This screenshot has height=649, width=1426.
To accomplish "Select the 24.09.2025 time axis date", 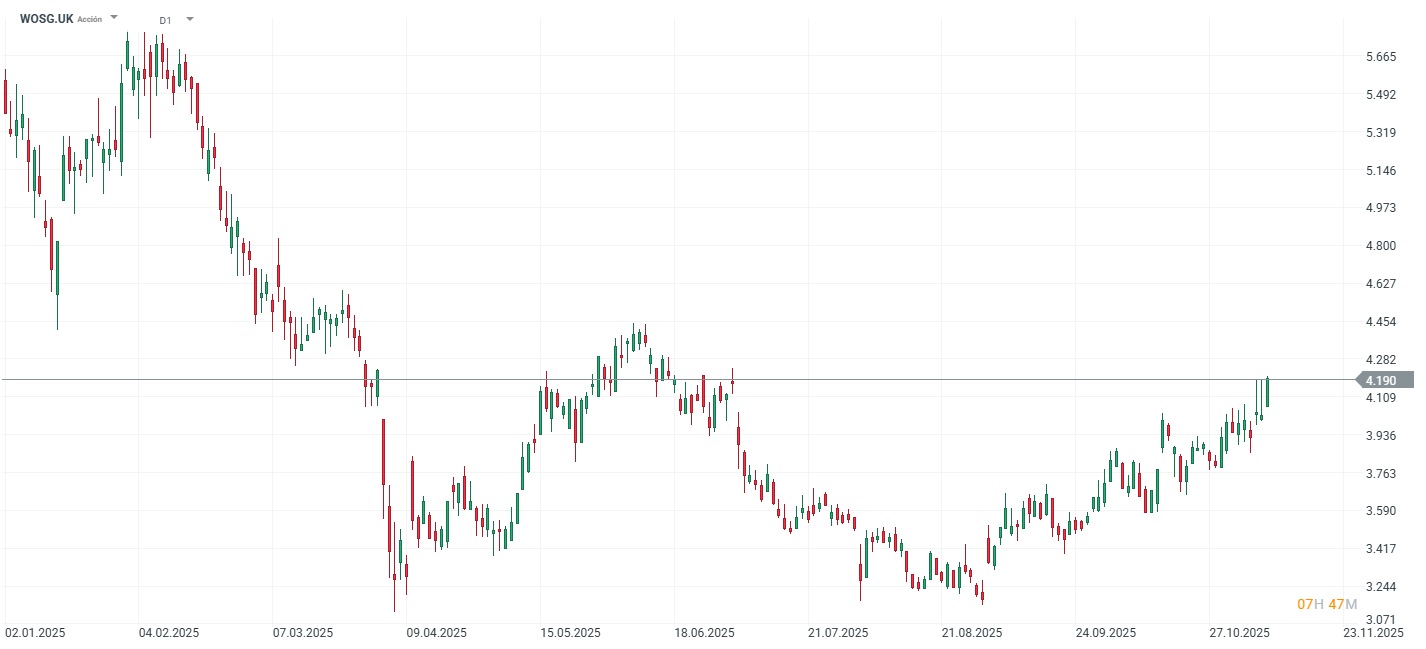I will tap(1106, 633).
